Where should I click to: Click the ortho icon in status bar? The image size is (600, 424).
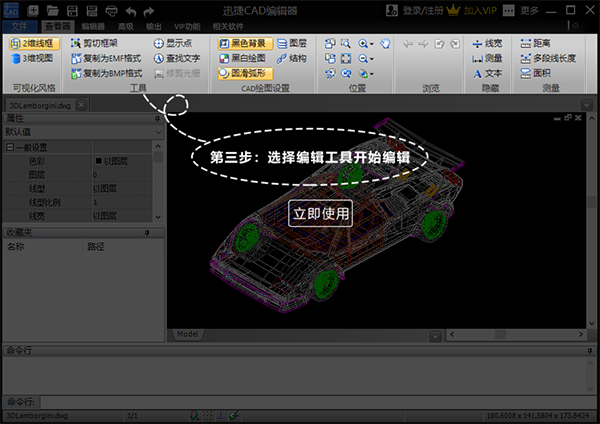(221, 416)
